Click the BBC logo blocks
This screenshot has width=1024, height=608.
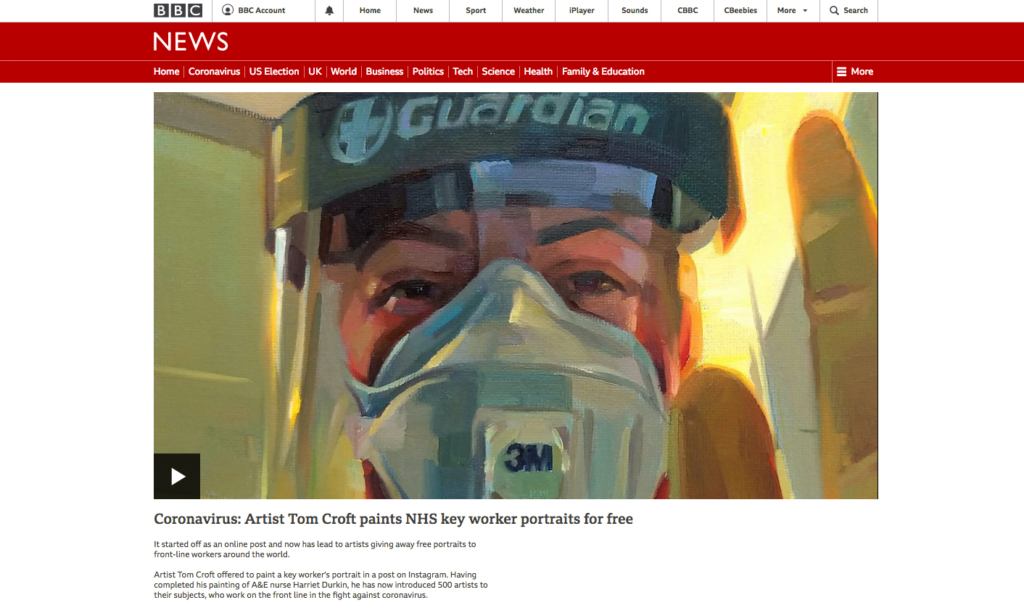(x=178, y=10)
